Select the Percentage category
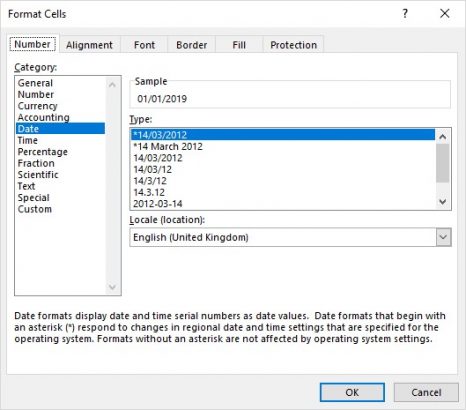 (43, 152)
